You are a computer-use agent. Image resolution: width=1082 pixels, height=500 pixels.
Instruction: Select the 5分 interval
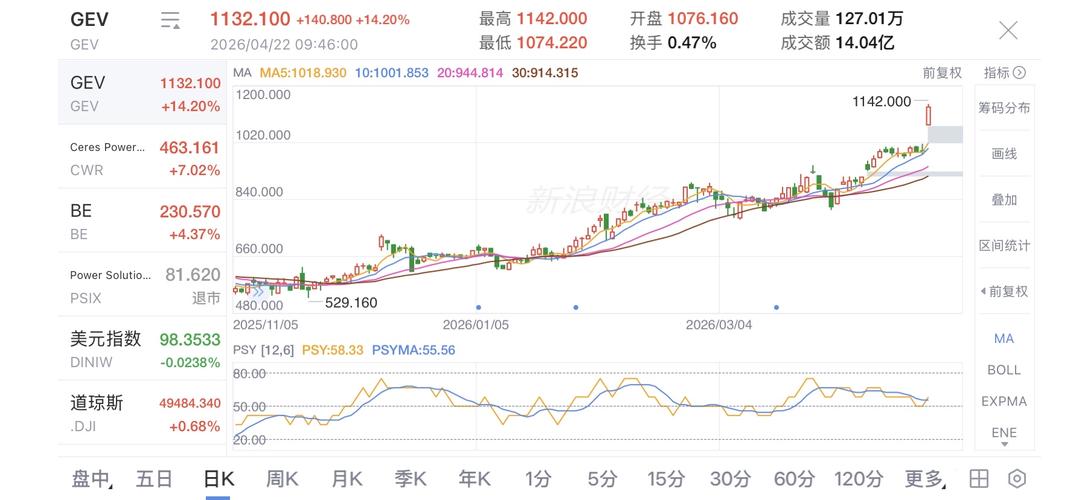point(602,478)
